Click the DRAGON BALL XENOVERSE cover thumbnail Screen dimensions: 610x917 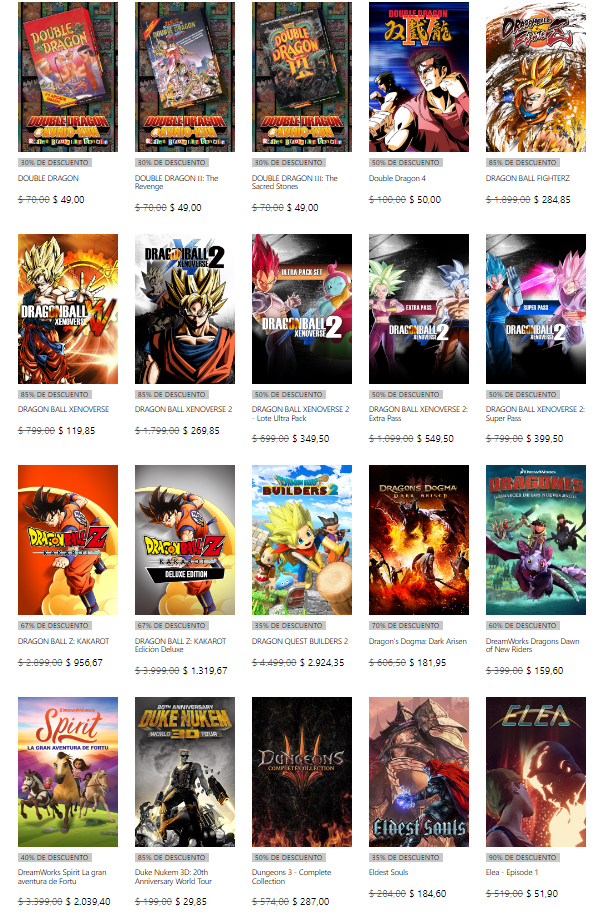68,309
